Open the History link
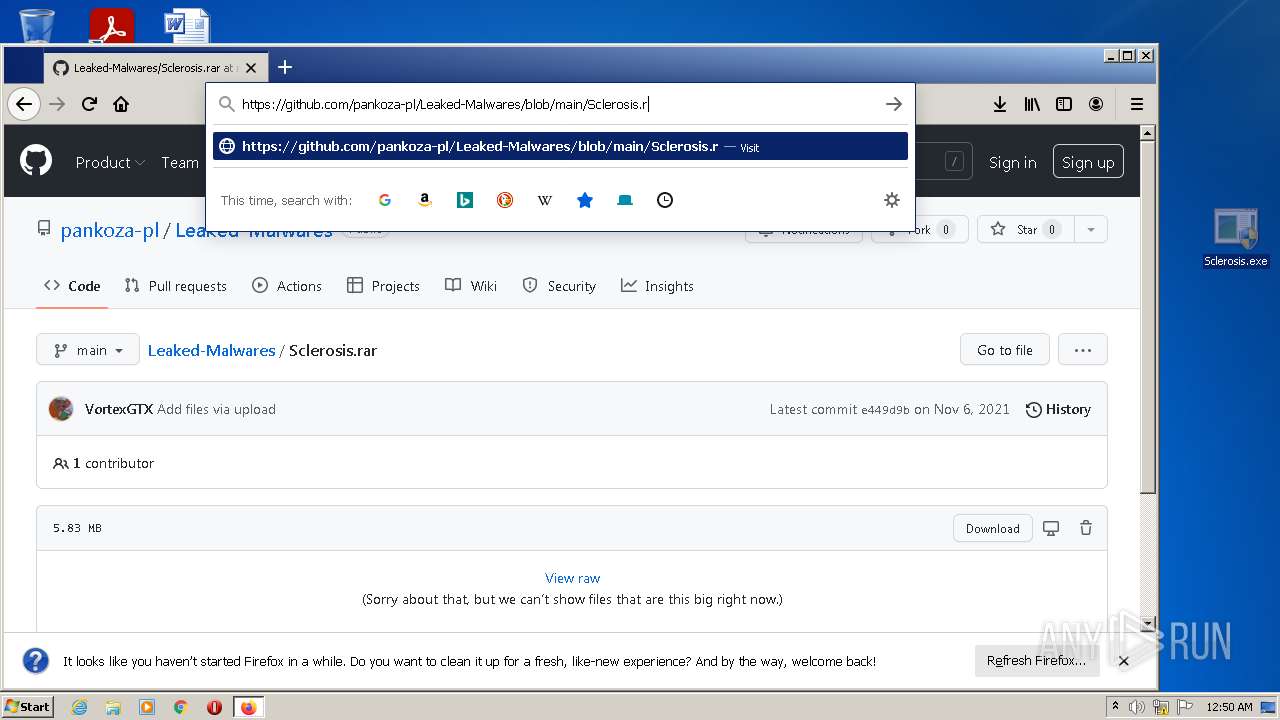Viewport: 1280px width, 720px height. click(x=1058, y=409)
